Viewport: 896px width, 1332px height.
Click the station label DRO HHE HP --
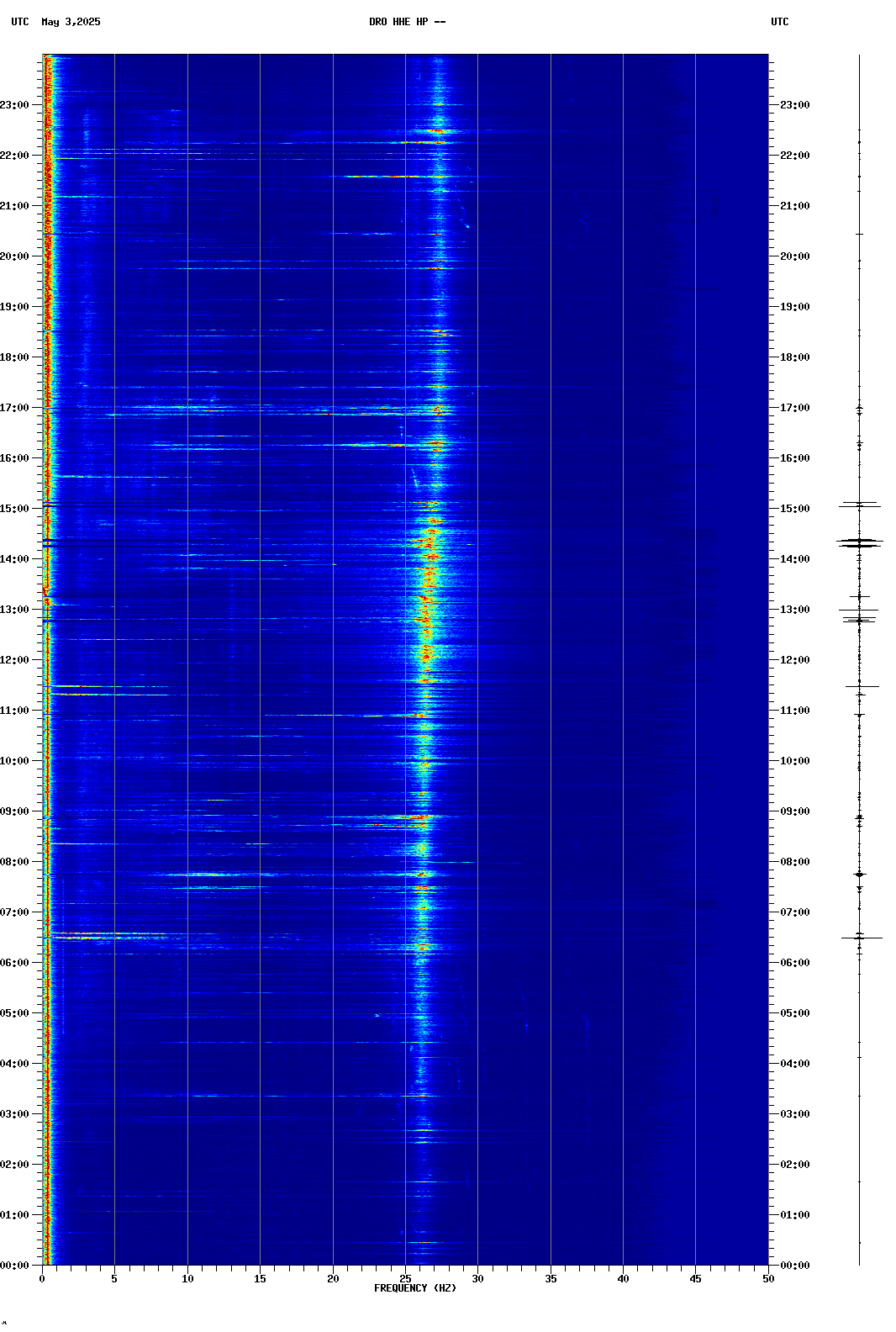pos(407,22)
